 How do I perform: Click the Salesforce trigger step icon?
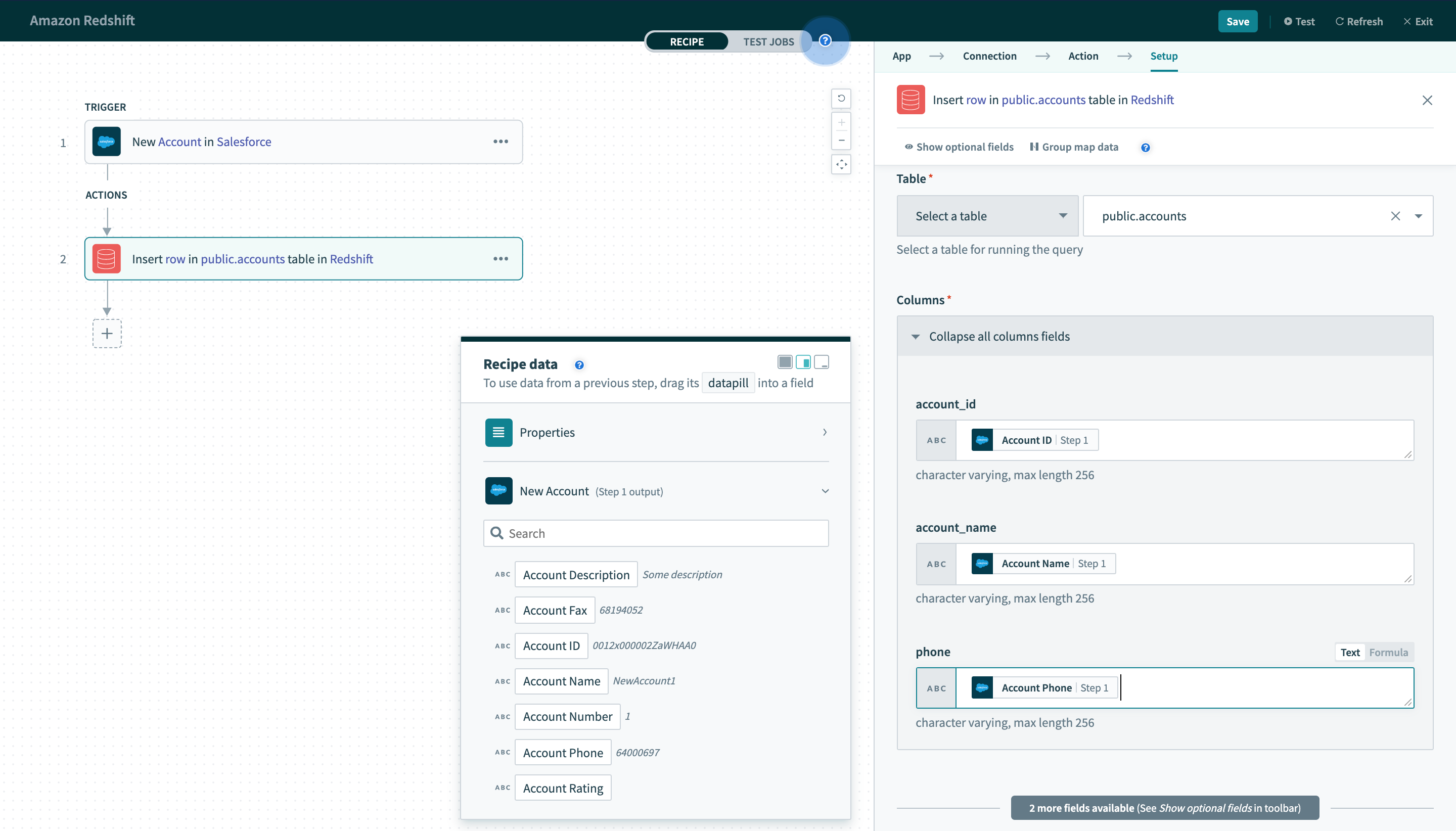[x=107, y=141]
